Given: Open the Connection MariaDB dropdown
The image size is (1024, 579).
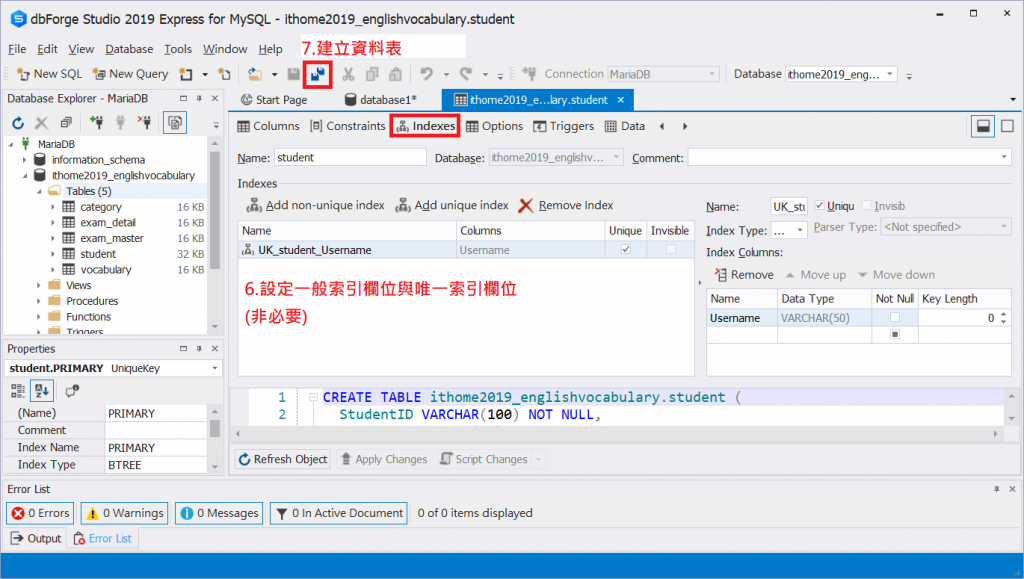Looking at the screenshot, I should (711, 74).
